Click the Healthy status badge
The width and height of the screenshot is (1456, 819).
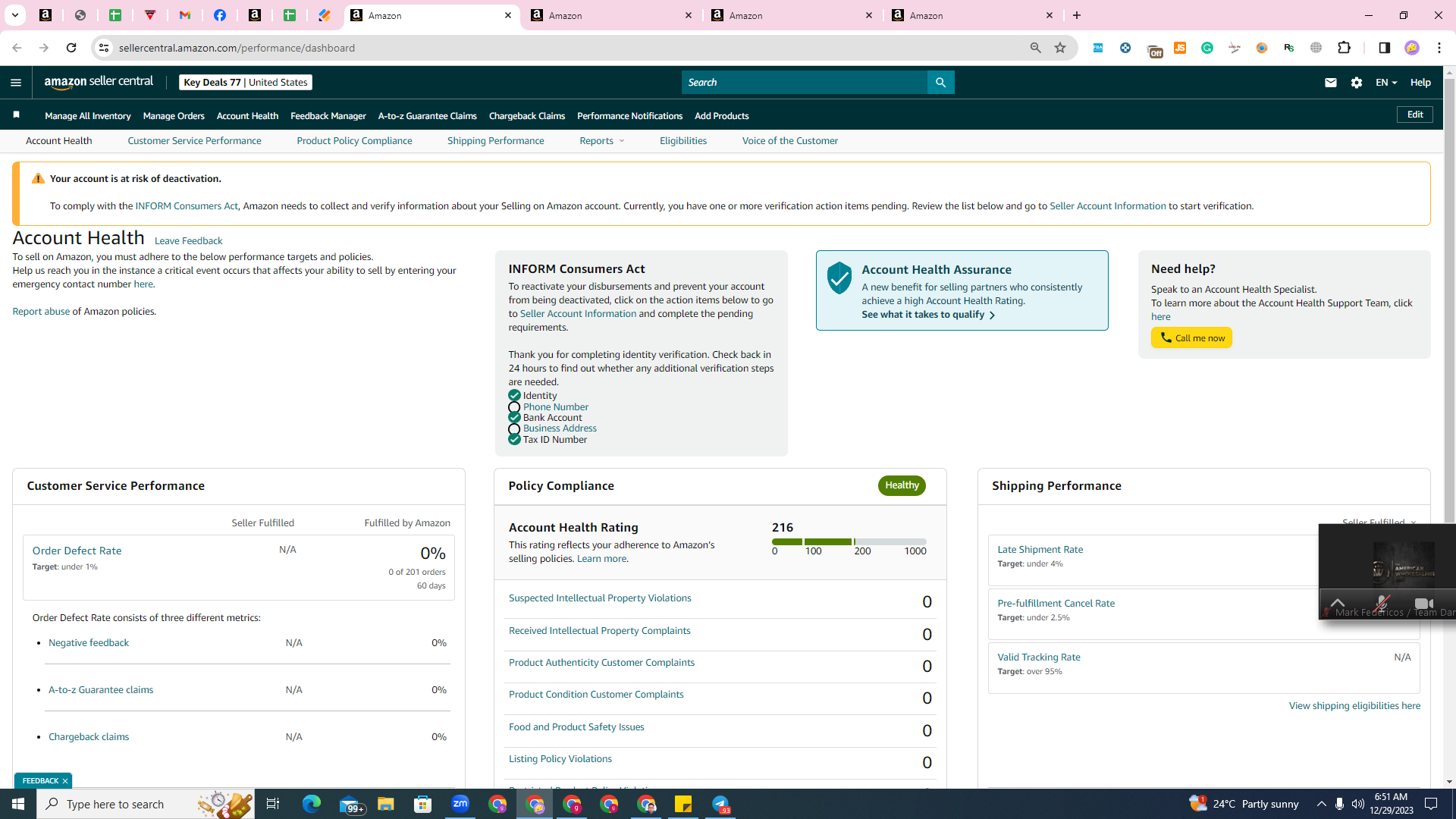(902, 485)
